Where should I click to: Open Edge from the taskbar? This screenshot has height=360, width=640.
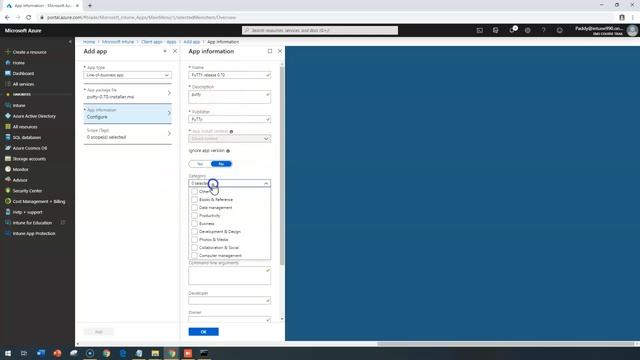coord(122,353)
